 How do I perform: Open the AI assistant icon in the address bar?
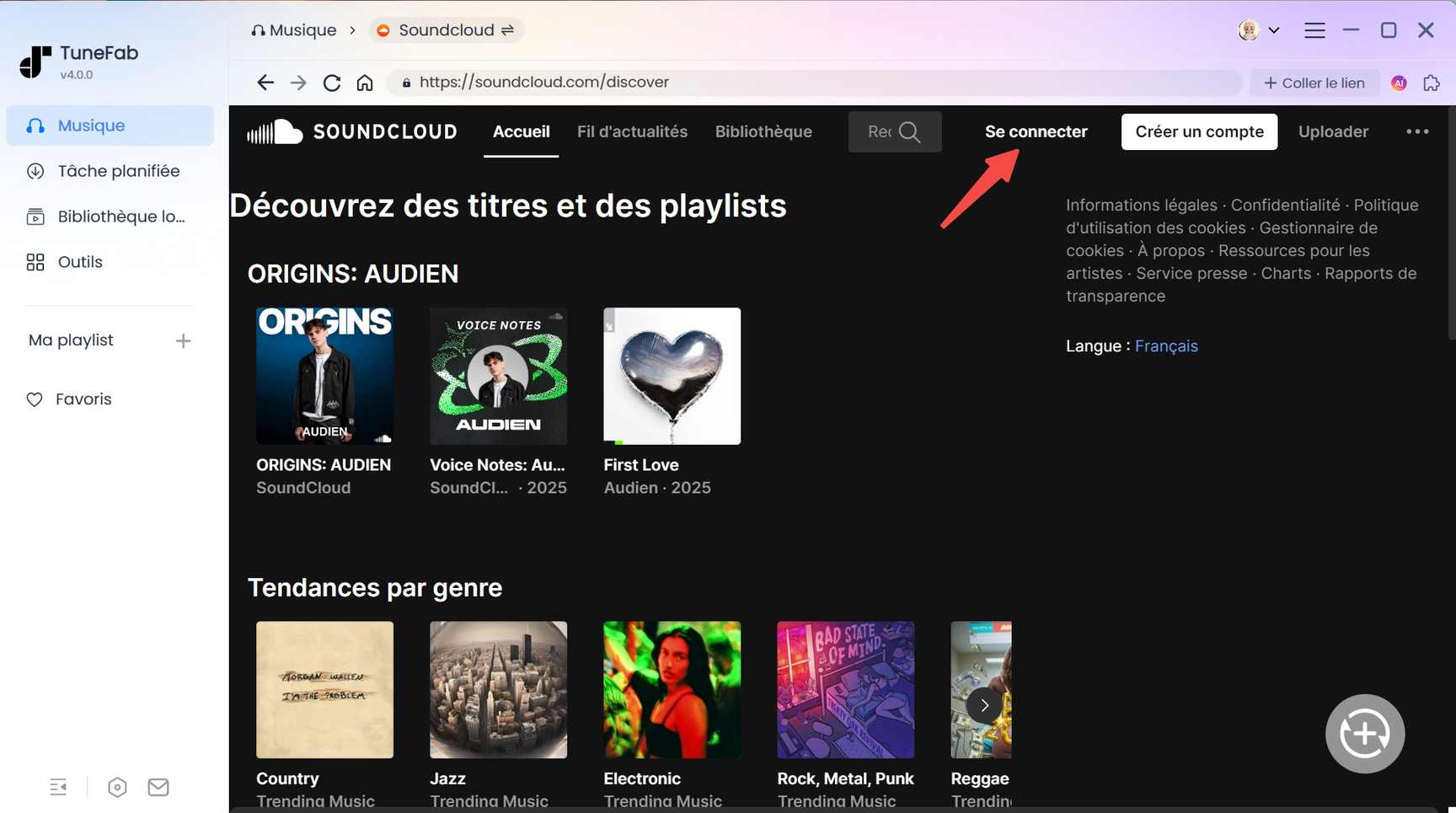pyautogui.click(x=1398, y=83)
